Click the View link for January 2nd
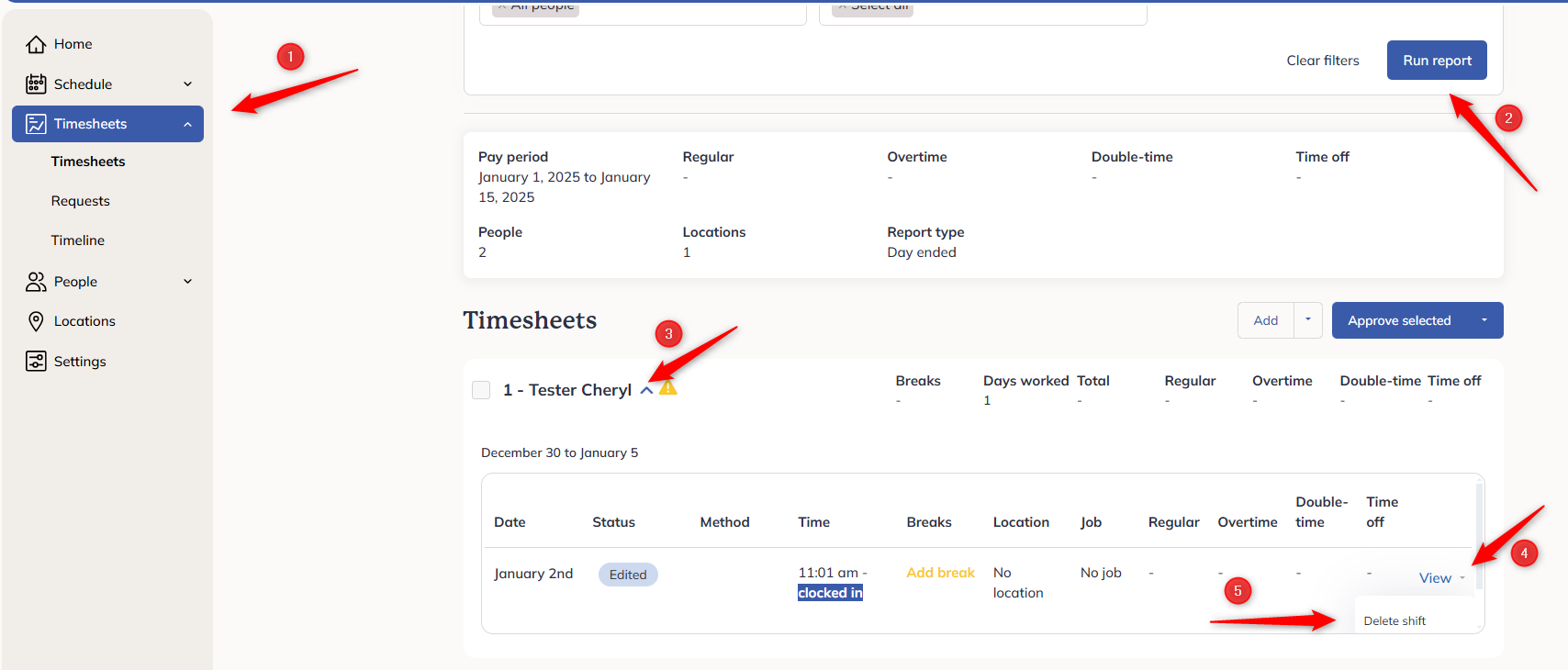Screen dimensions: 1568x670 coord(1435,578)
